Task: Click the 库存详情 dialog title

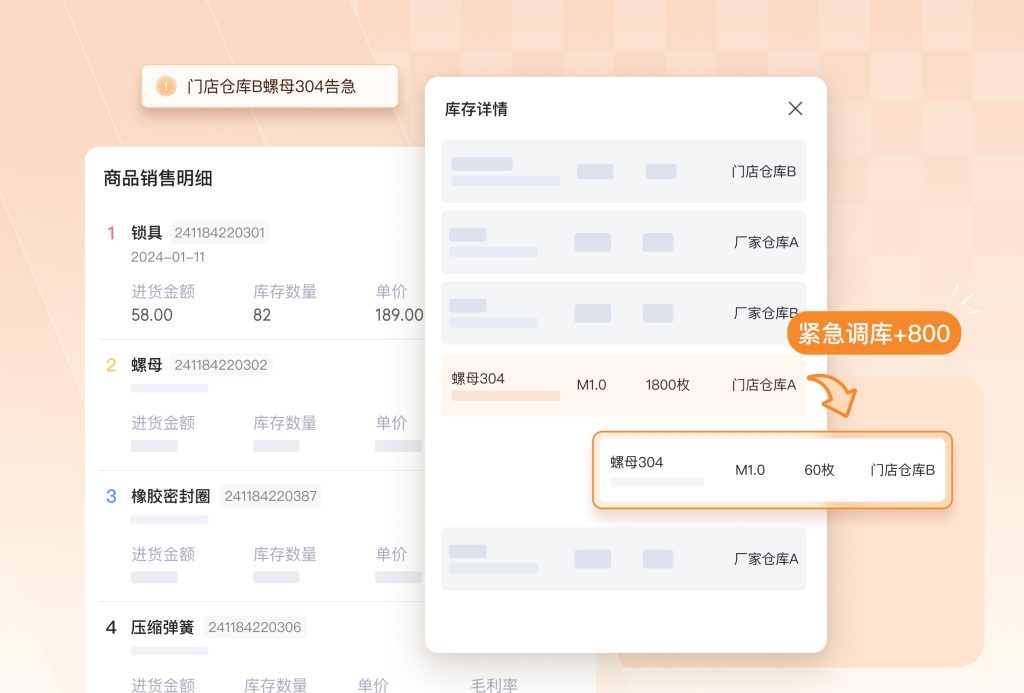Action: tap(476, 109)
